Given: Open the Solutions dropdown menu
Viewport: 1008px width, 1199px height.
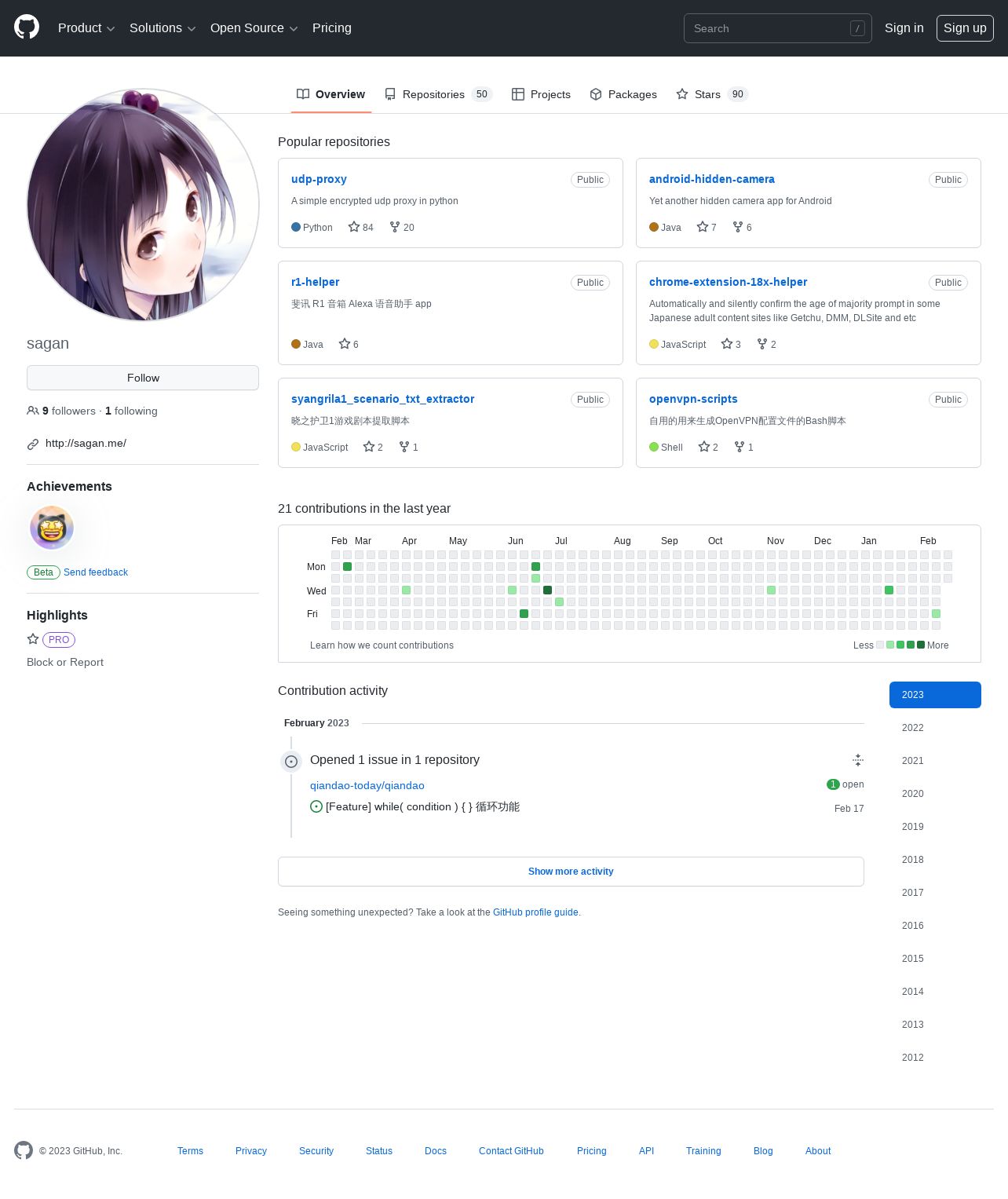Looking at the screenshot, I should 163,28.
